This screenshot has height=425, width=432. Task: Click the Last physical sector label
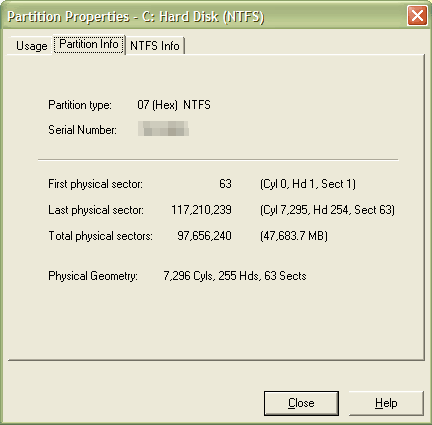96,210
